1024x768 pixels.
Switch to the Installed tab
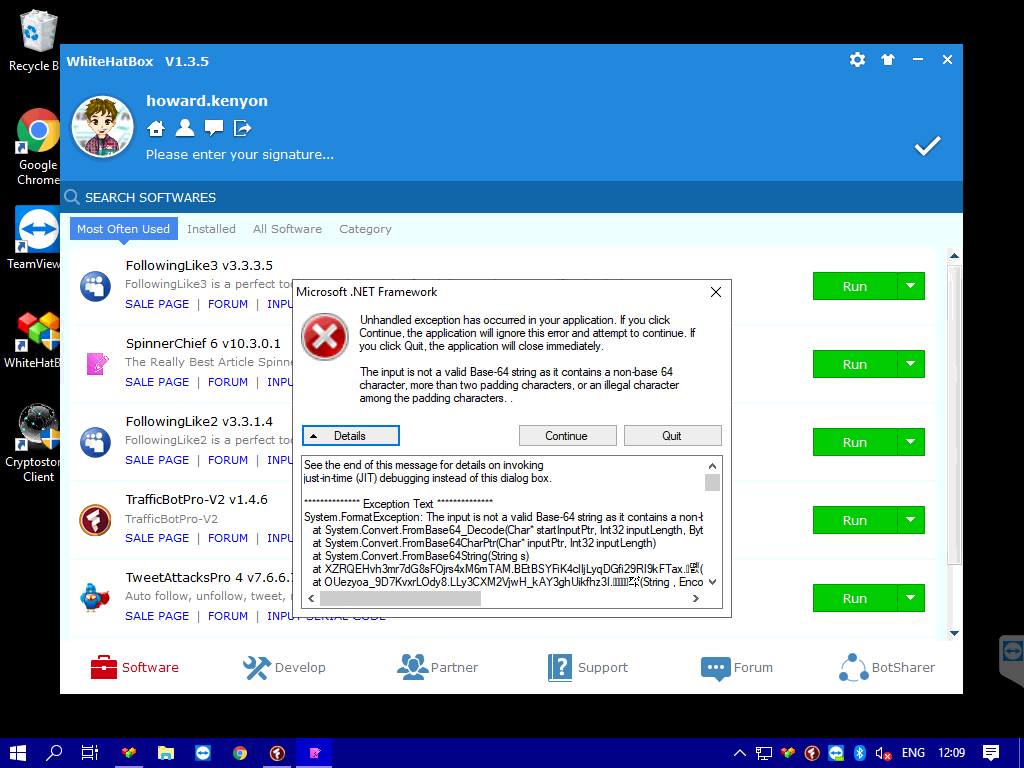pyautogui.click(x=211, y=229)
